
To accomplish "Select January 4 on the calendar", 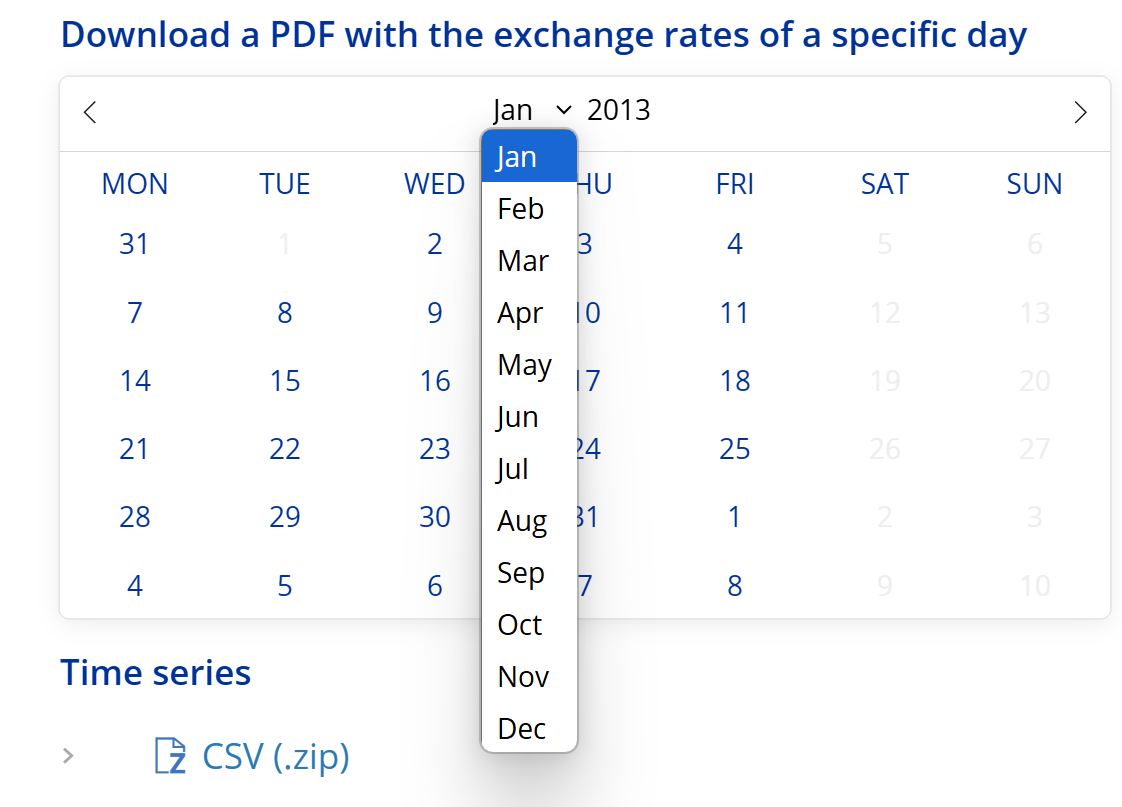I will 735,243.
